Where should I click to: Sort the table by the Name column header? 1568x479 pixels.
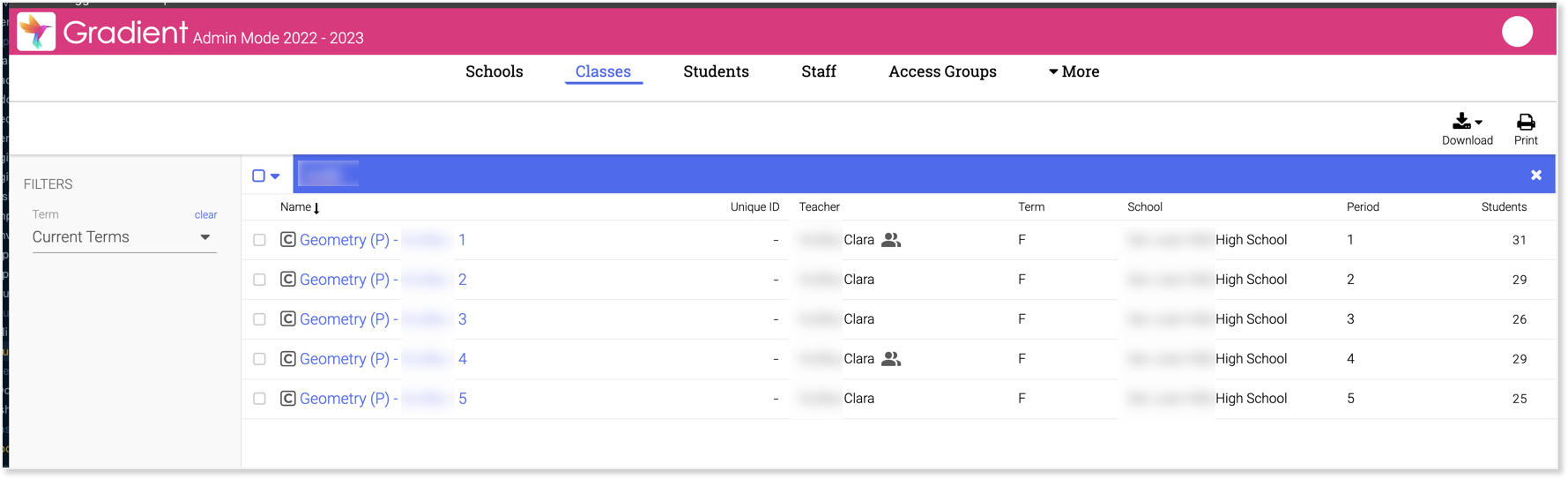(x=300, y=207)
